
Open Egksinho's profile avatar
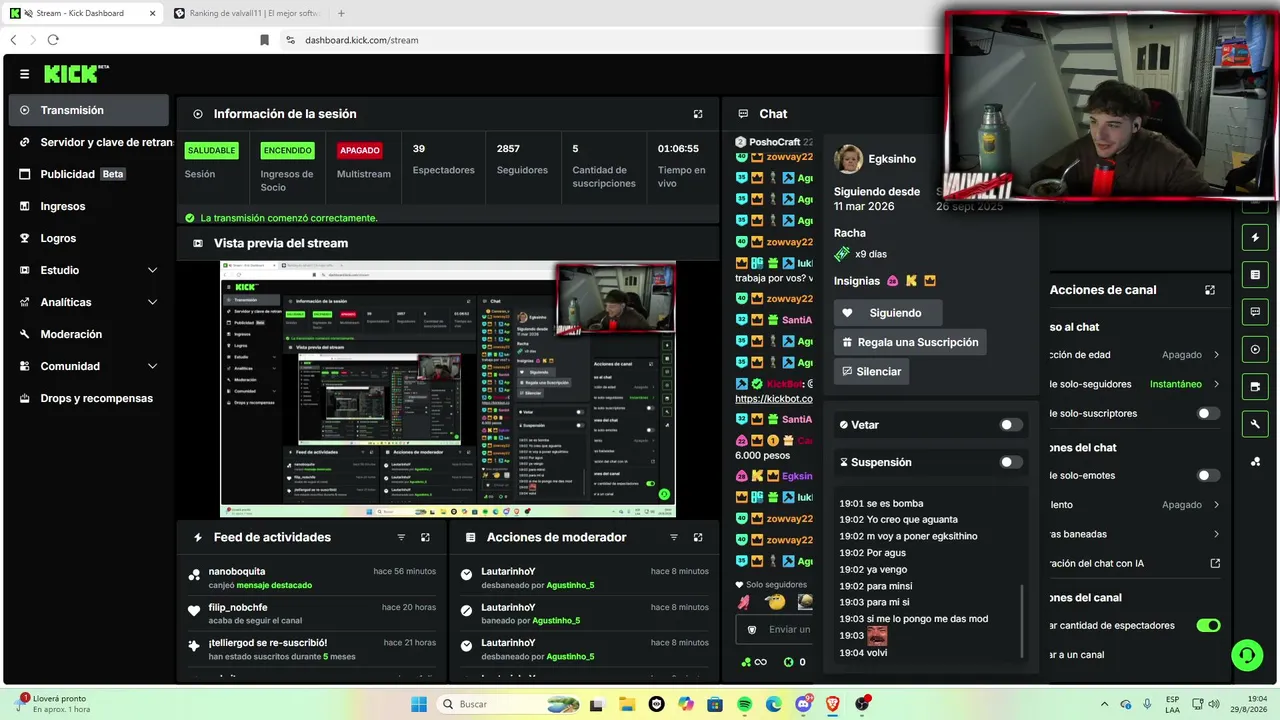(848, 159)
